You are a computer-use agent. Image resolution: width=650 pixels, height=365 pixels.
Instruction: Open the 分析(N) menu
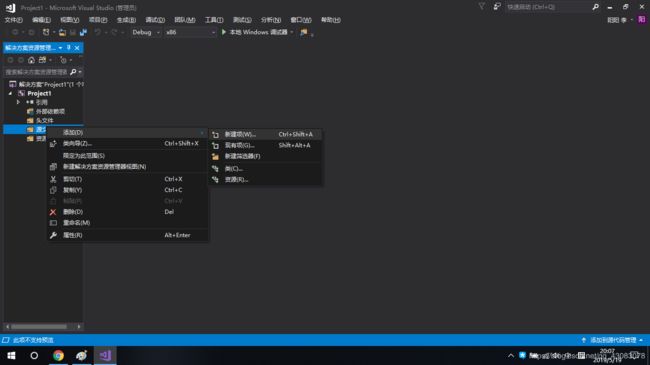271,20
